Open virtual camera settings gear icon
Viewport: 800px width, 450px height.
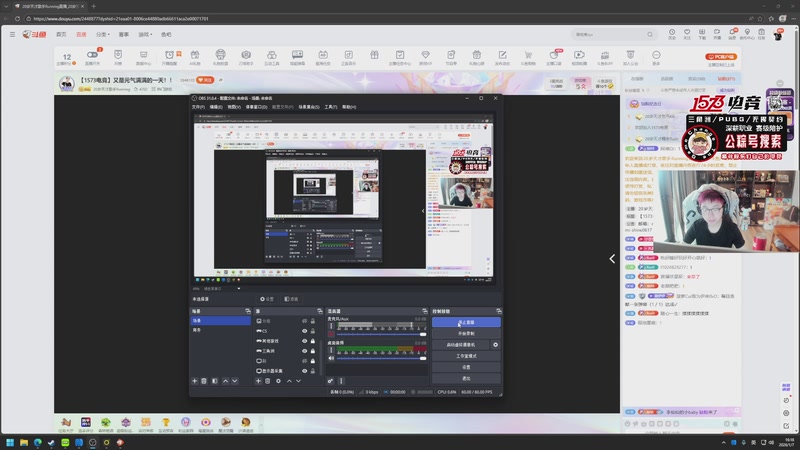[495, 345]
